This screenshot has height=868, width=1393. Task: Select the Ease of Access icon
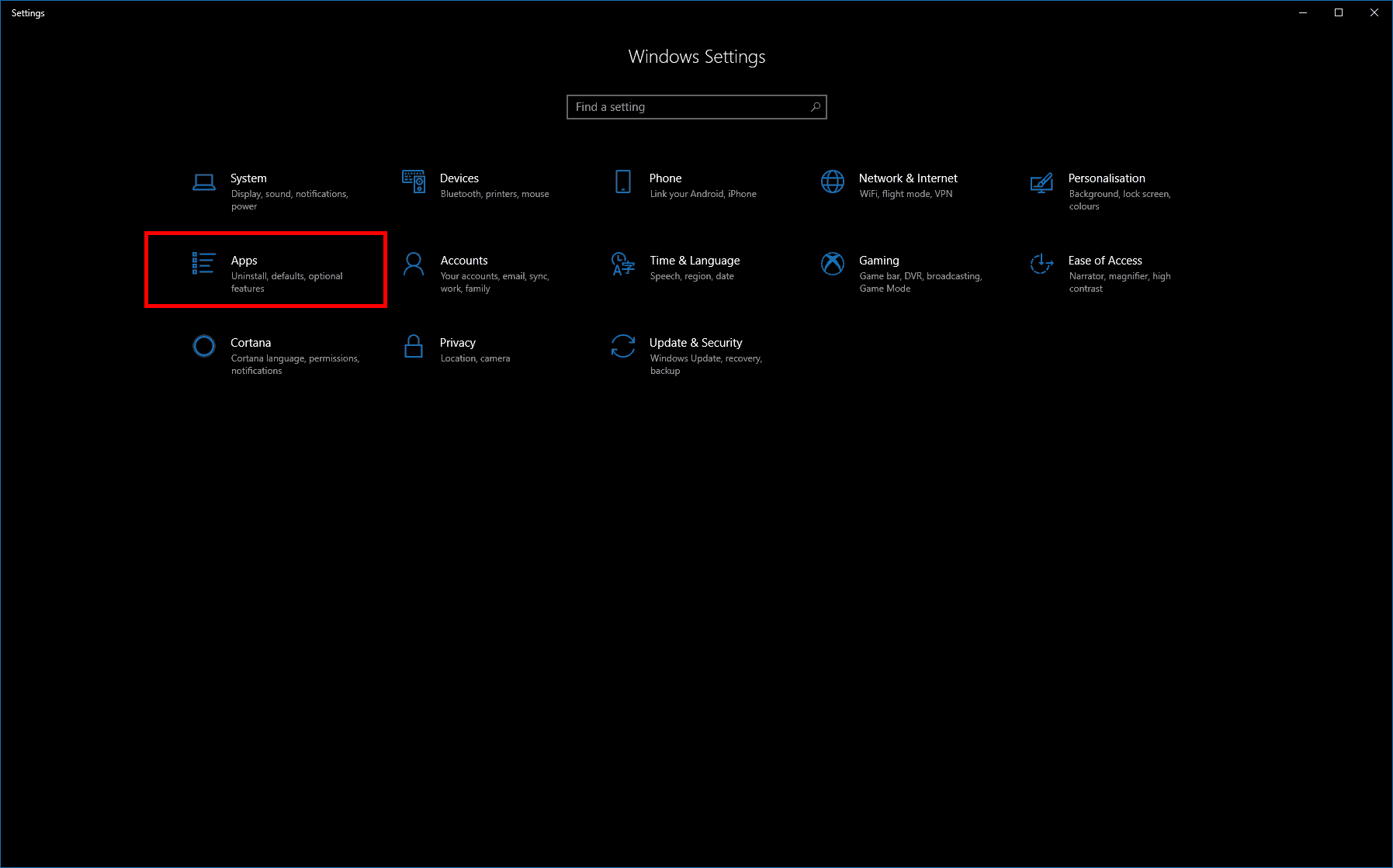click(x=1041, y=264)
